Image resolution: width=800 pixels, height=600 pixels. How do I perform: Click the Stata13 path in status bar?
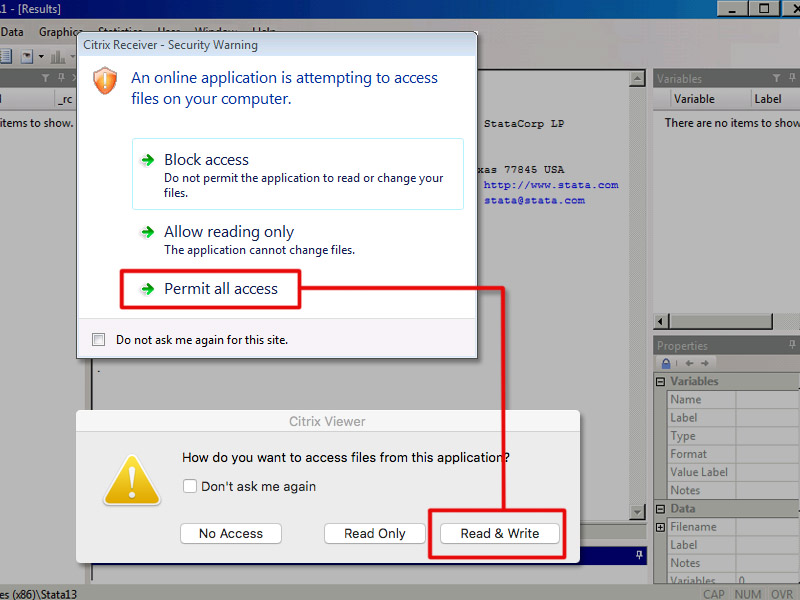pyautogui.click(x=38, y=594)
